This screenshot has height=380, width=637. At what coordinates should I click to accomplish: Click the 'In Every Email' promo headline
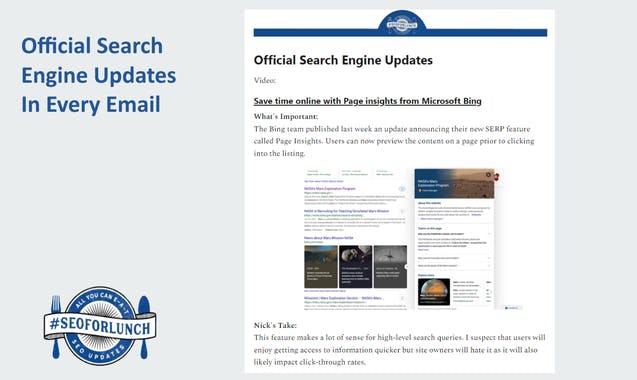pos(91,104)
